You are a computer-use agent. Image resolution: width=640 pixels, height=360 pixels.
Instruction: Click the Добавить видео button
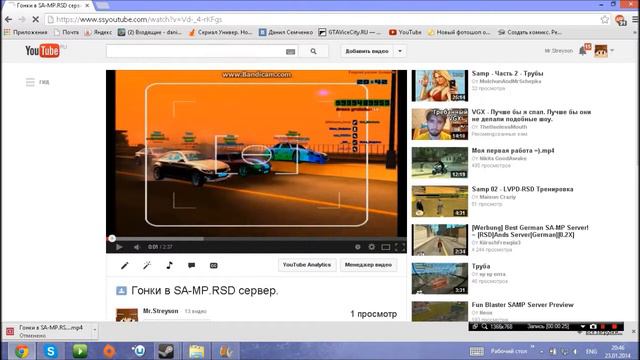point(367,51)
